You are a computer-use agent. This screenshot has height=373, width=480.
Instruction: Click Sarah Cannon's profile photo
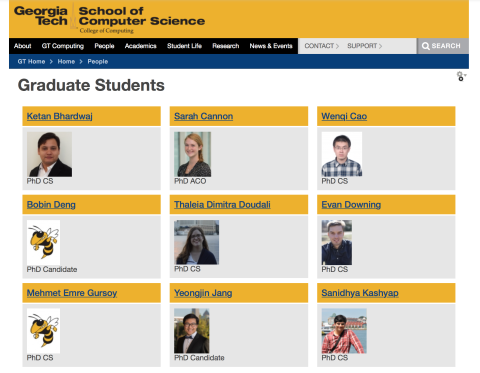pos(193,154)
